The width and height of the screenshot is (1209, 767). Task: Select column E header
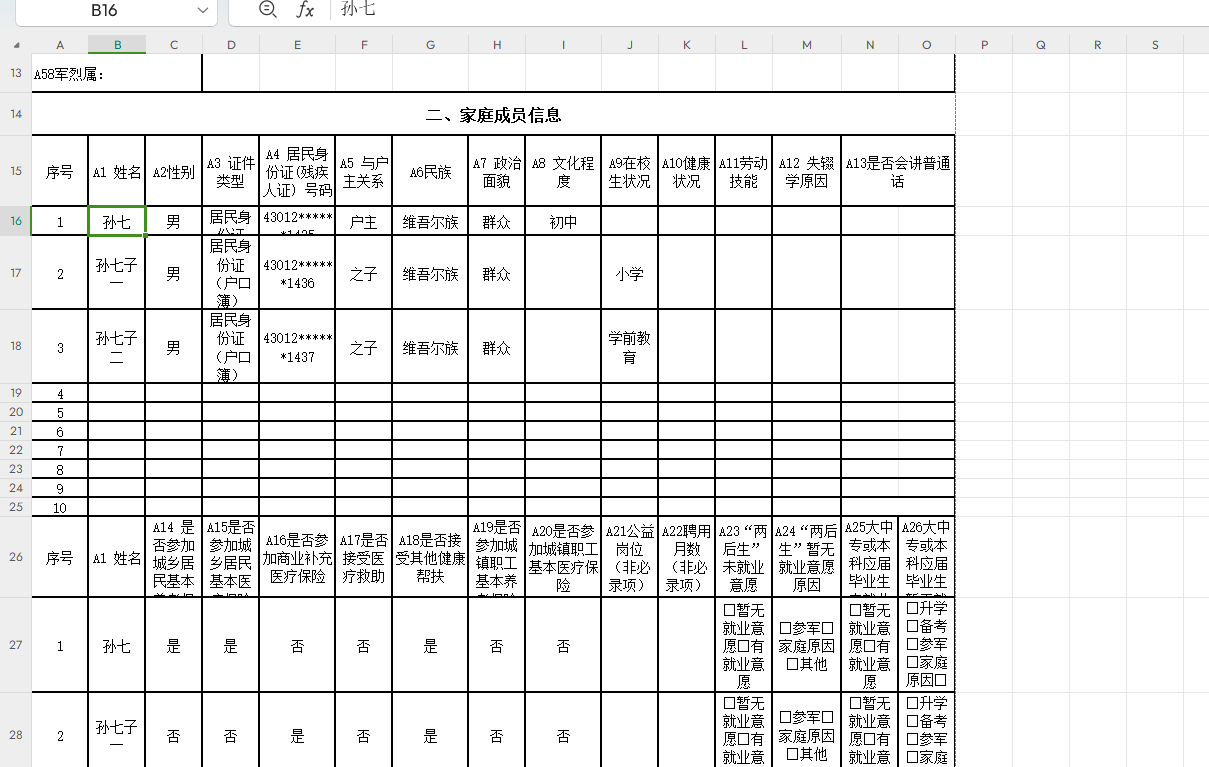(x=297, y=45)
